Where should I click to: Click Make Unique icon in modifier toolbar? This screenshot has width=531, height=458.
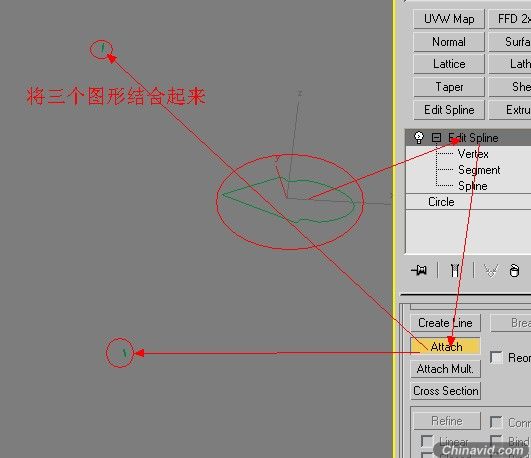[491, 270]
